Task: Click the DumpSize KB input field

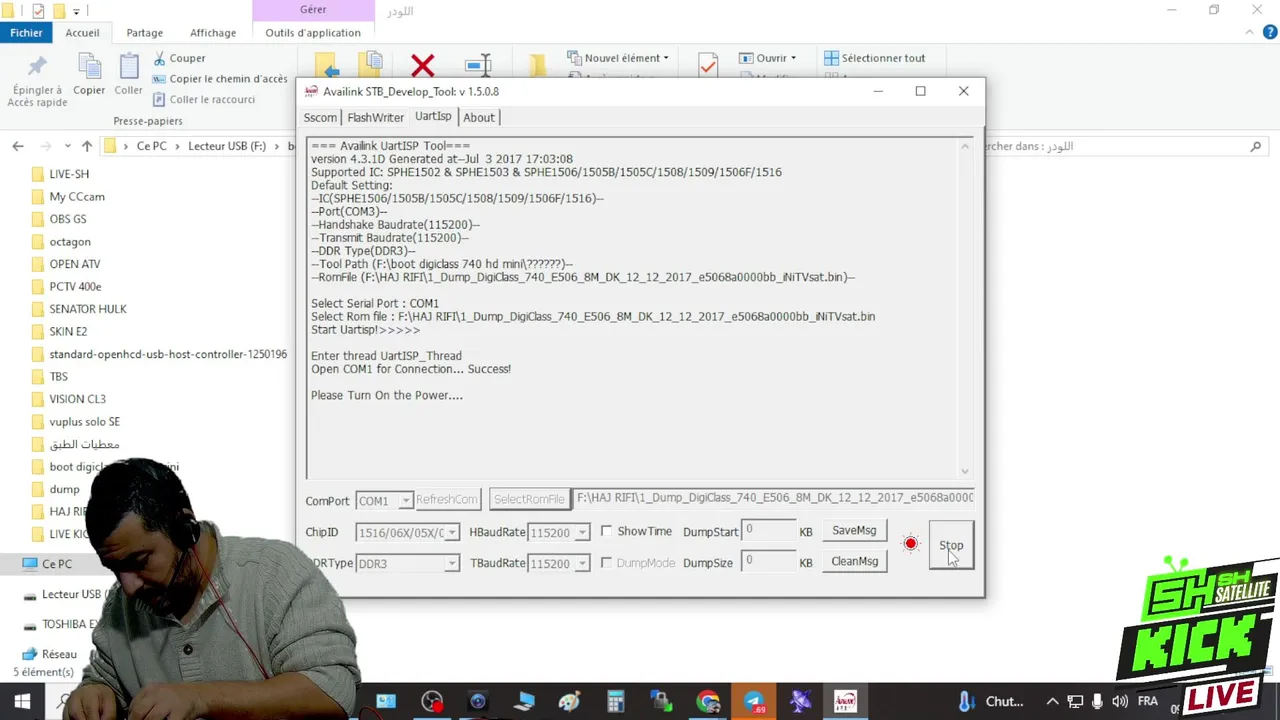Action: (x=768, y=561)
